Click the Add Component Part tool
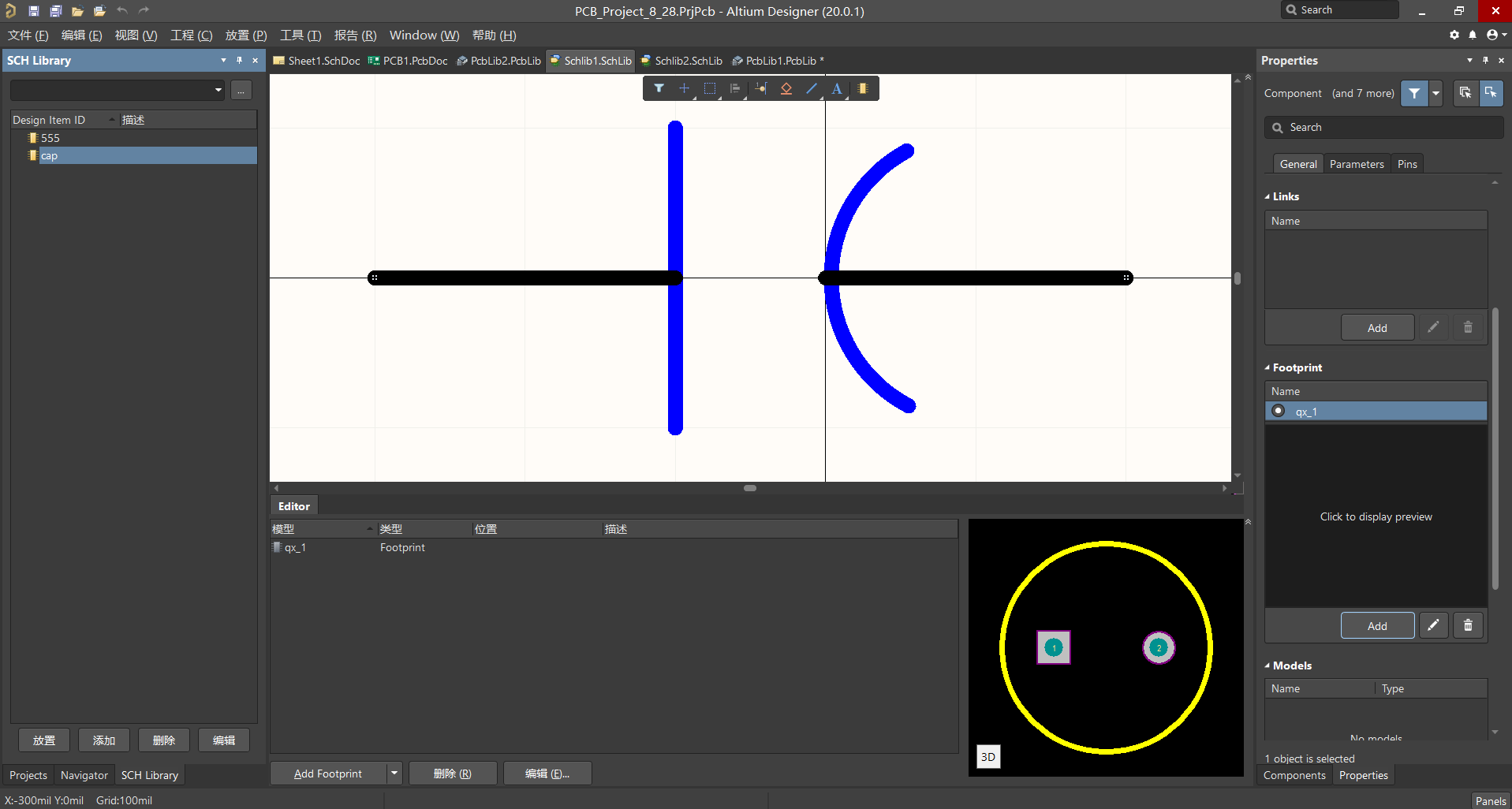 point(863,88)
